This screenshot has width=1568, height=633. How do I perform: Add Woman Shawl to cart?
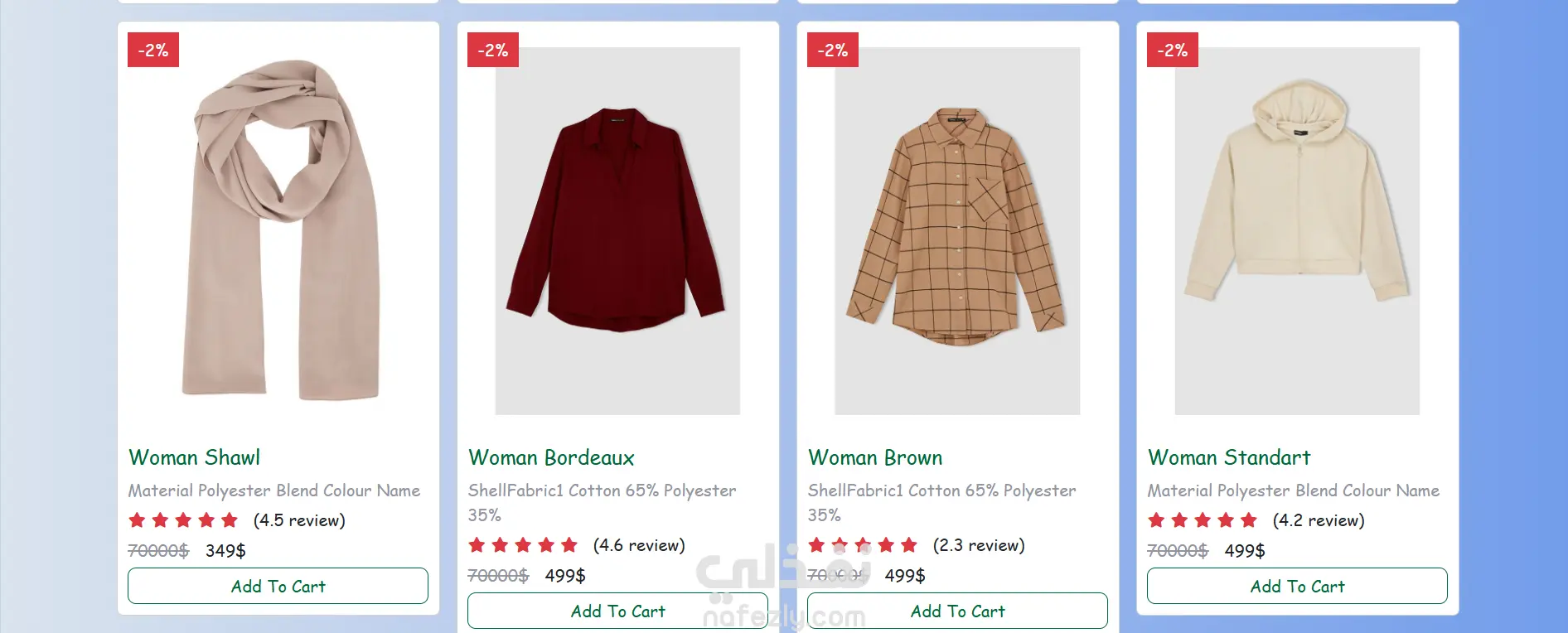[278, 586]
